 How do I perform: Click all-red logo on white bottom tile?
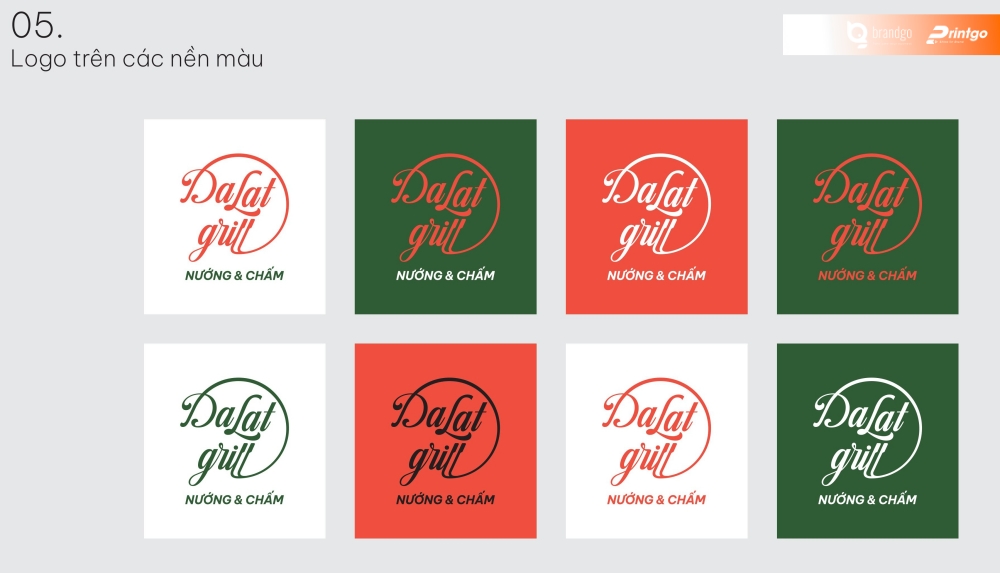click(x=656, y=441)
